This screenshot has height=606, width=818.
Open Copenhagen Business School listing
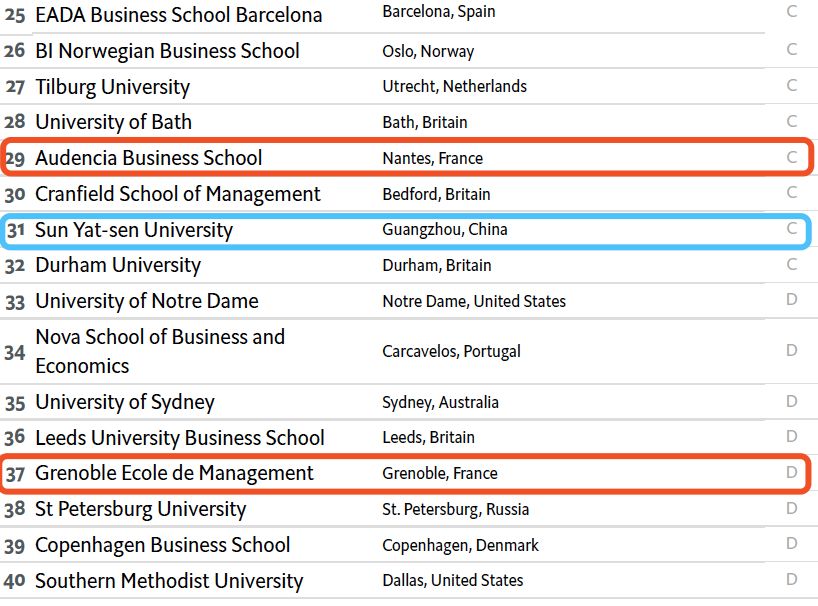(x=162, y=545)
